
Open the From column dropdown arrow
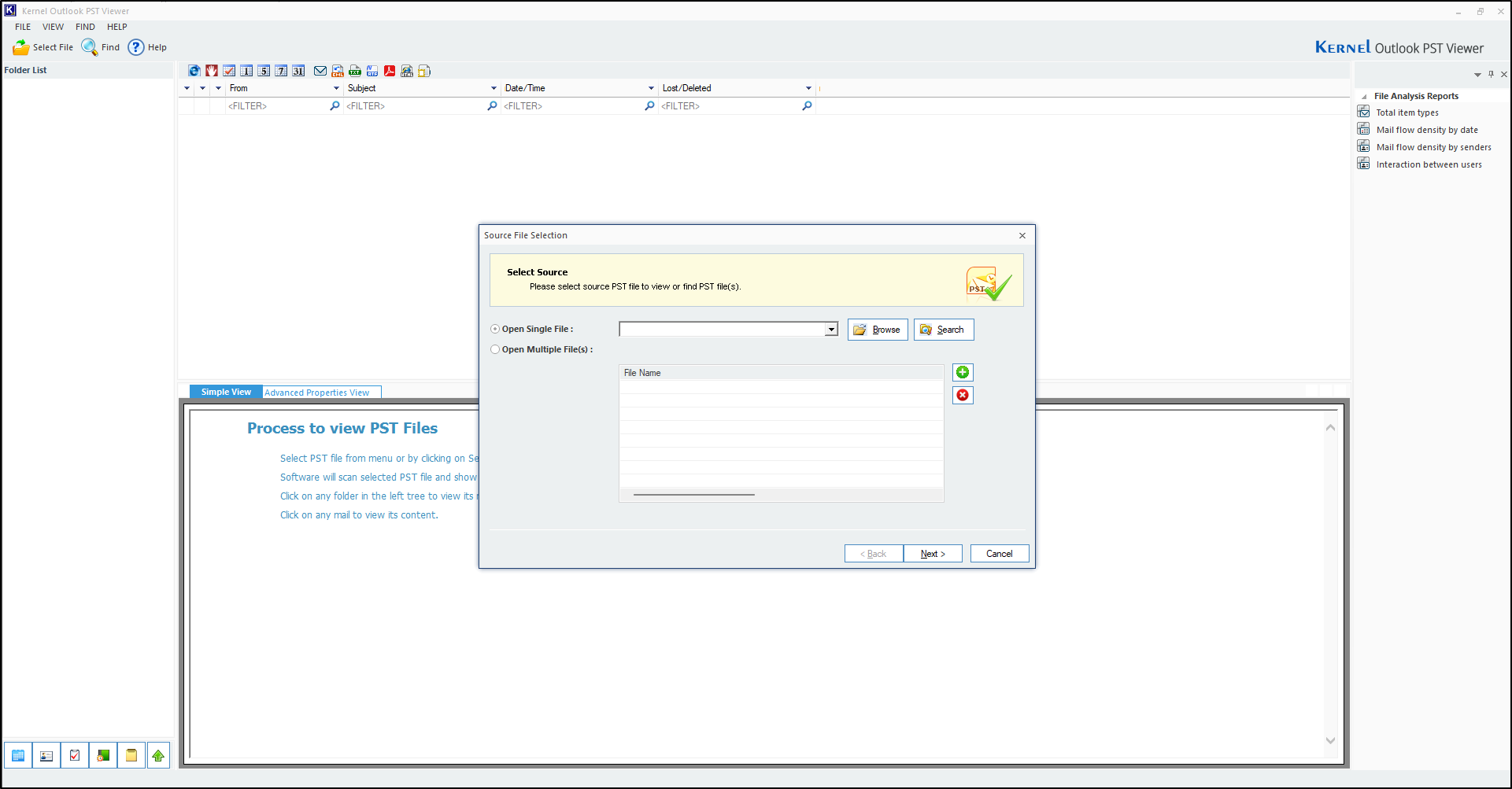[336, 88]
